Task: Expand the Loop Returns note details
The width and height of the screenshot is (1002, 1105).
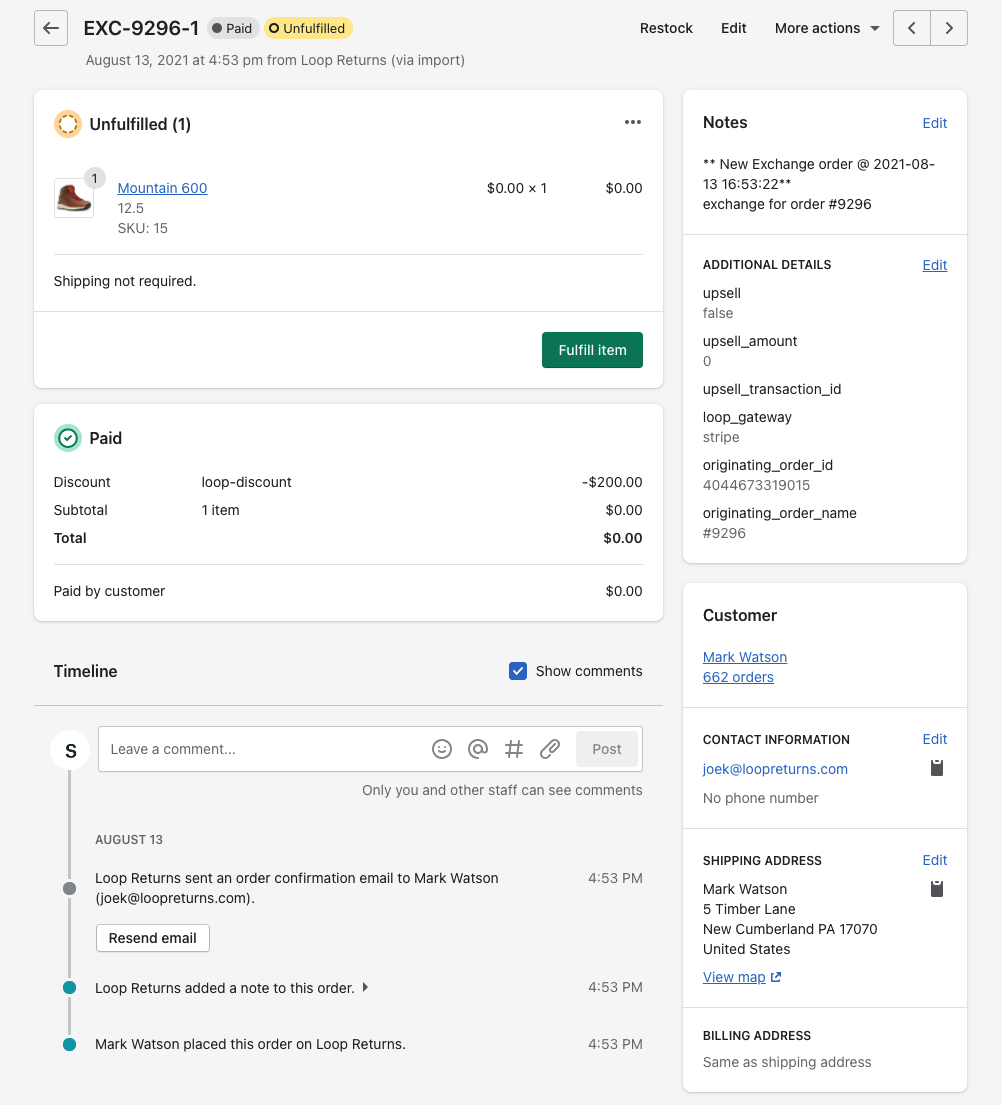Action: [365, 988]
